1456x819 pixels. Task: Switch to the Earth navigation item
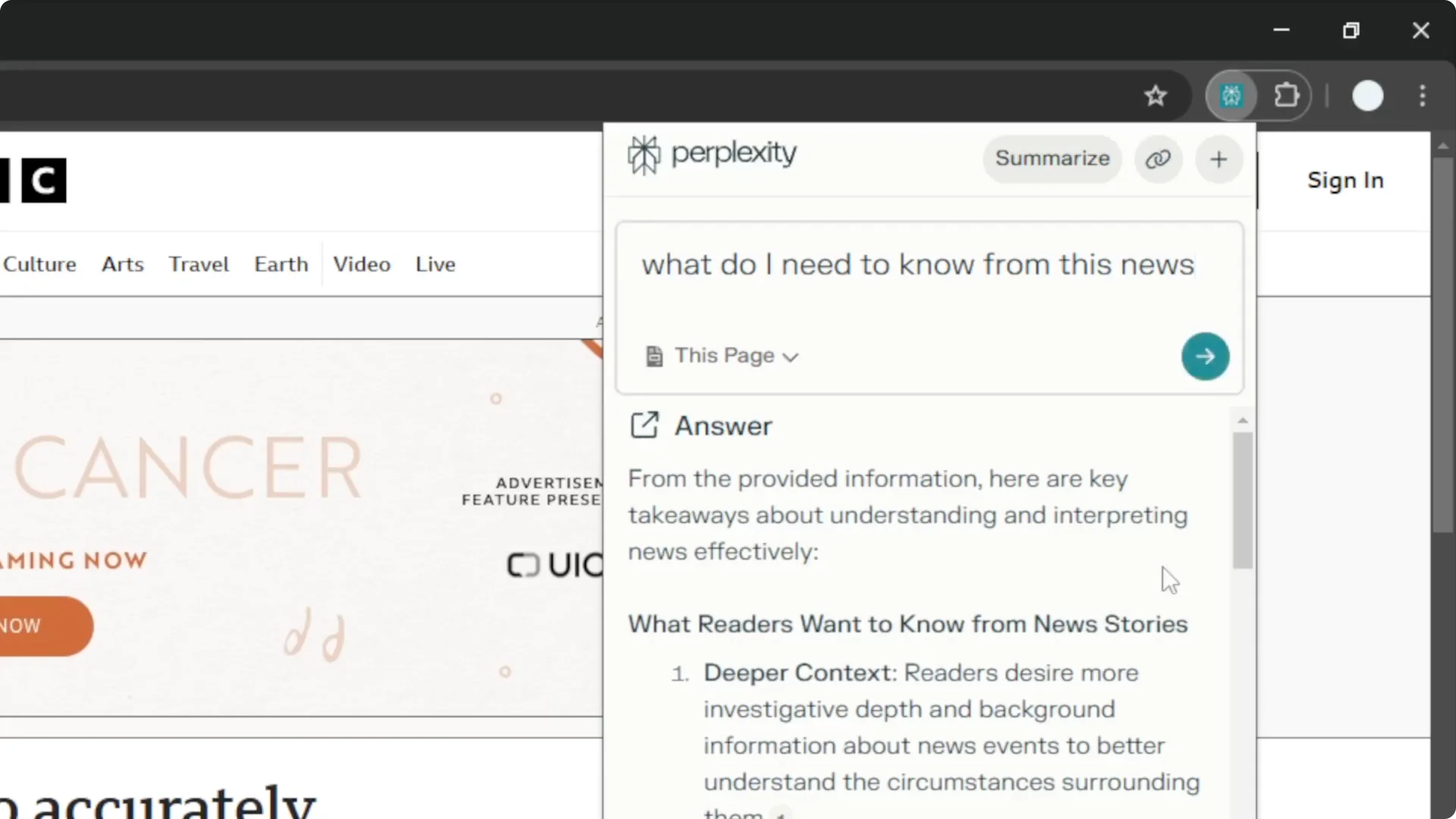pyautogui.click(x=281, y=264)
